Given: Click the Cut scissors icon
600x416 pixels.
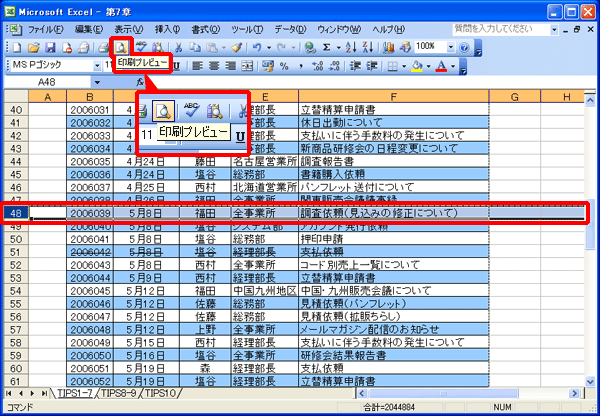Looking at the screenshot, I should pyautogui.click(x=178, y=47).
